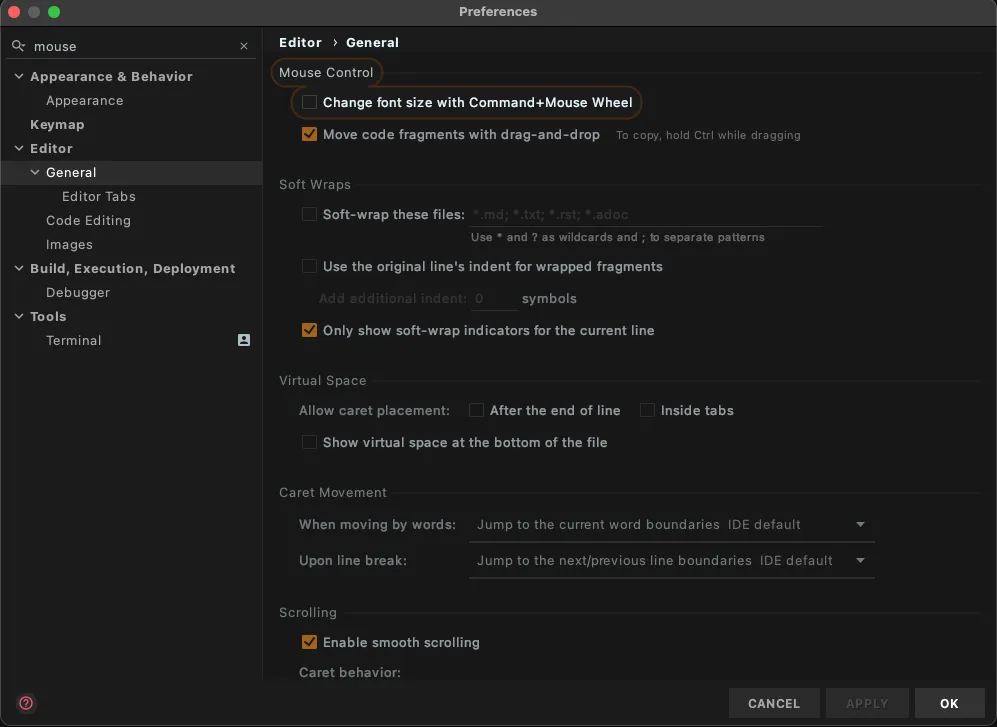Disable smooth scrolling checkbox

coord(310,642)
